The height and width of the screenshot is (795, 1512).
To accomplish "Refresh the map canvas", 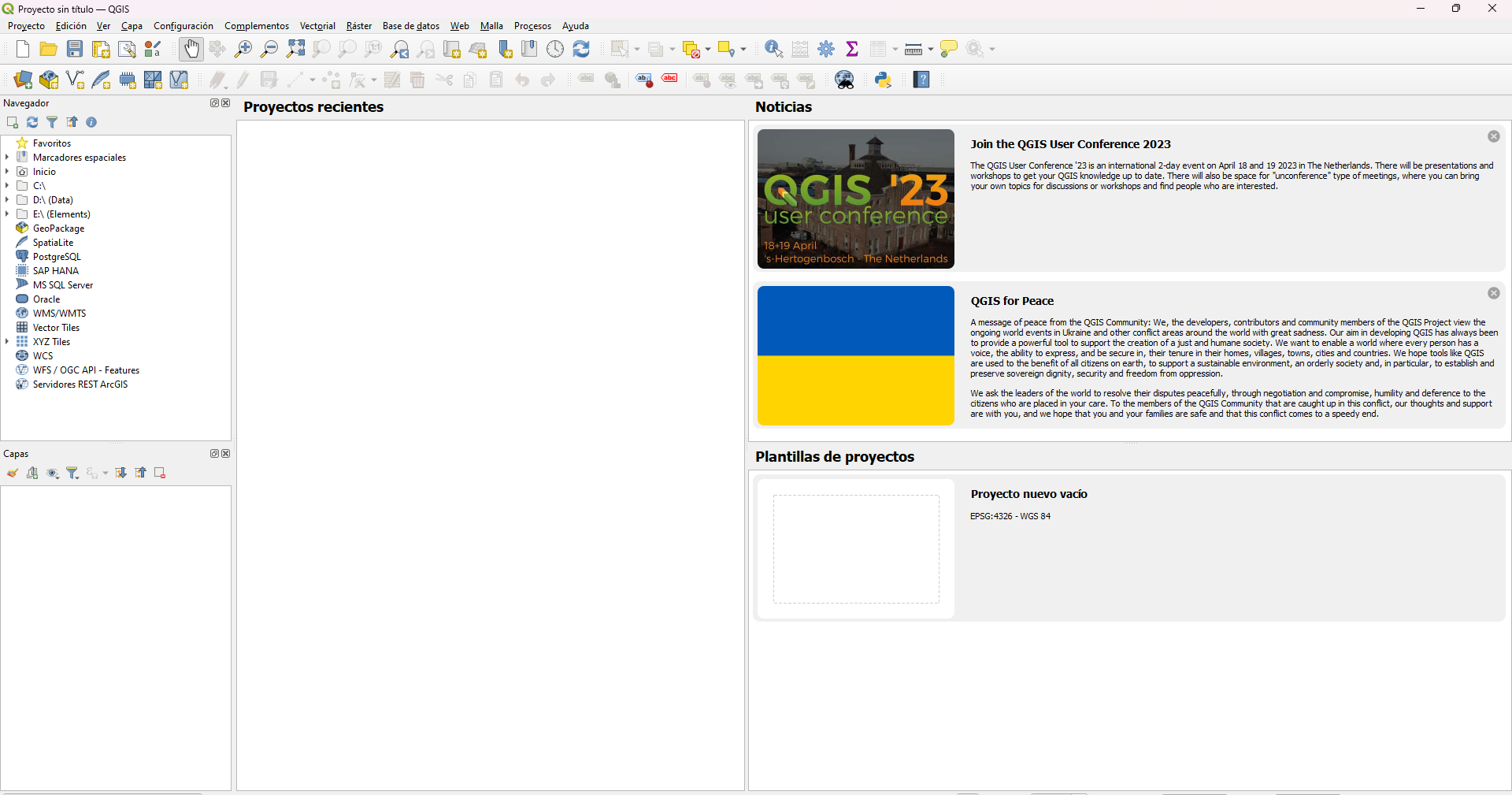I will coord(581,49).
